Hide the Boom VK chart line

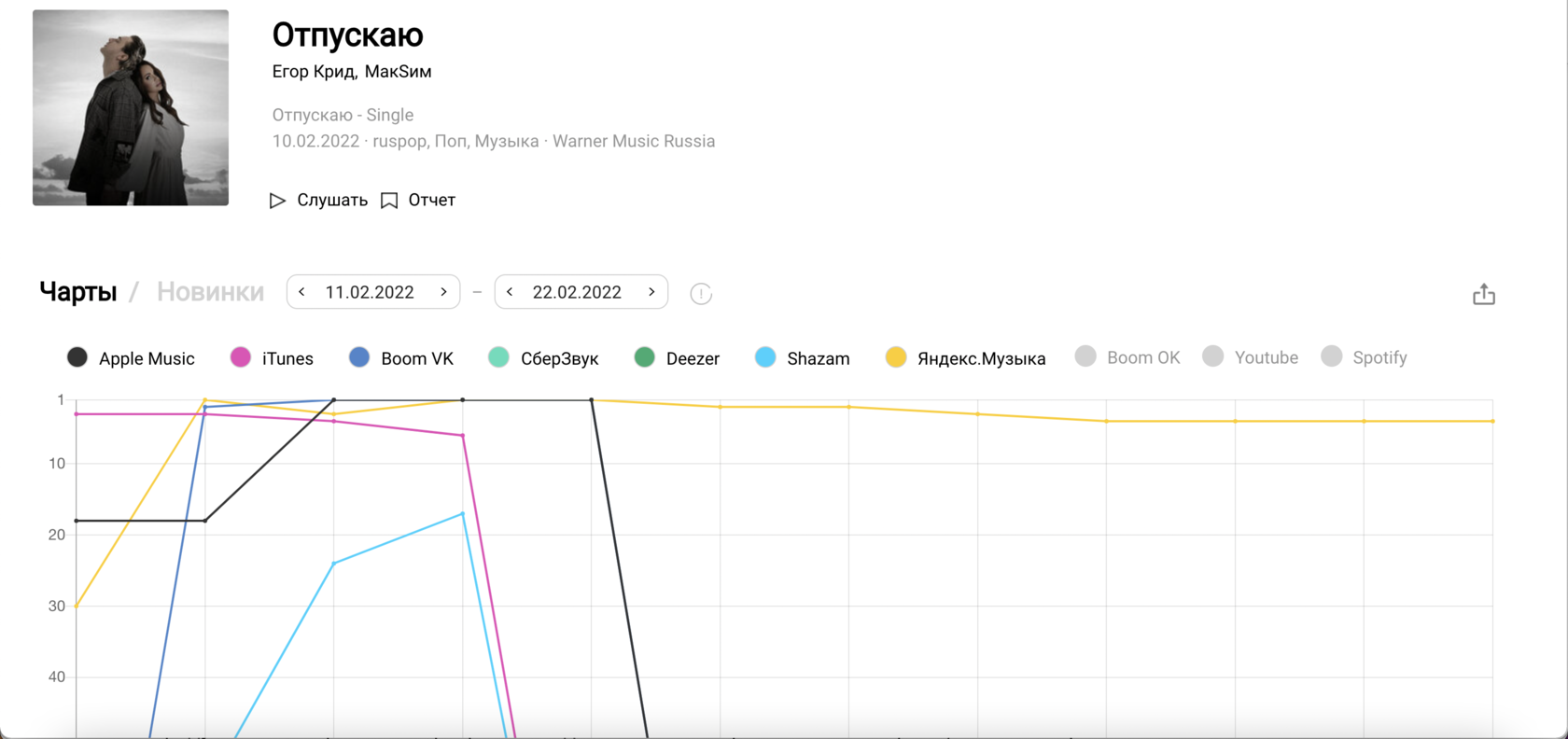coord(401,358)
